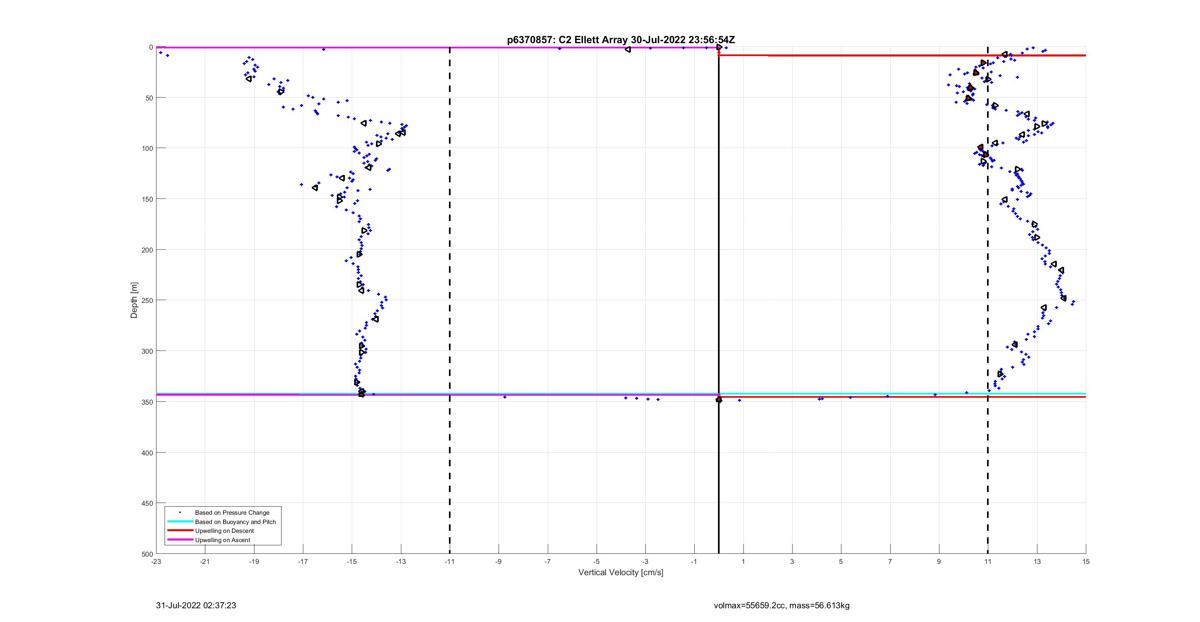Click x-axis tick label "-5"

click(x=597, y=561)
